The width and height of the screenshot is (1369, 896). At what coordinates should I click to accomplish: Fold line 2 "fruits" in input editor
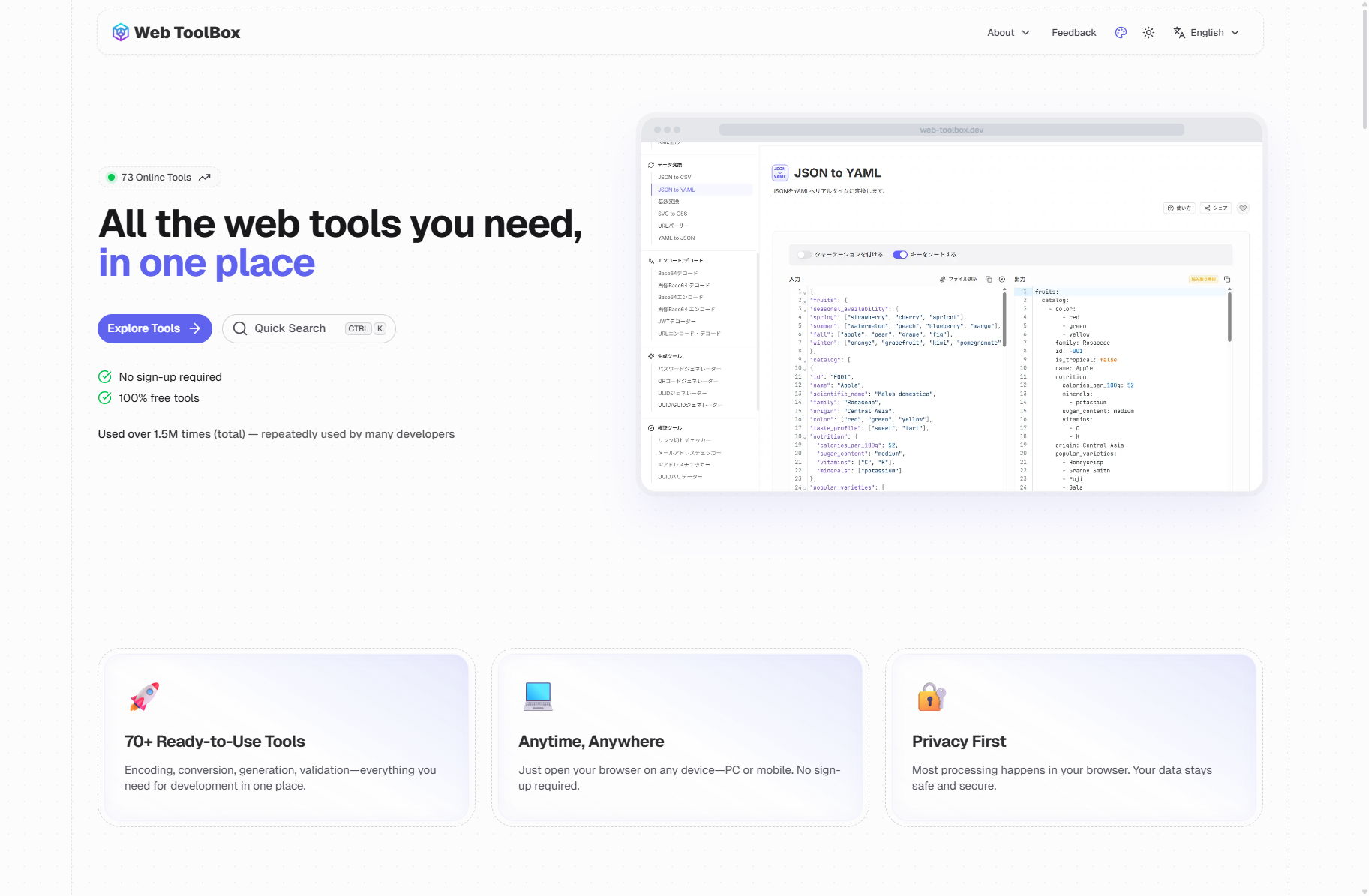point(806,301)
